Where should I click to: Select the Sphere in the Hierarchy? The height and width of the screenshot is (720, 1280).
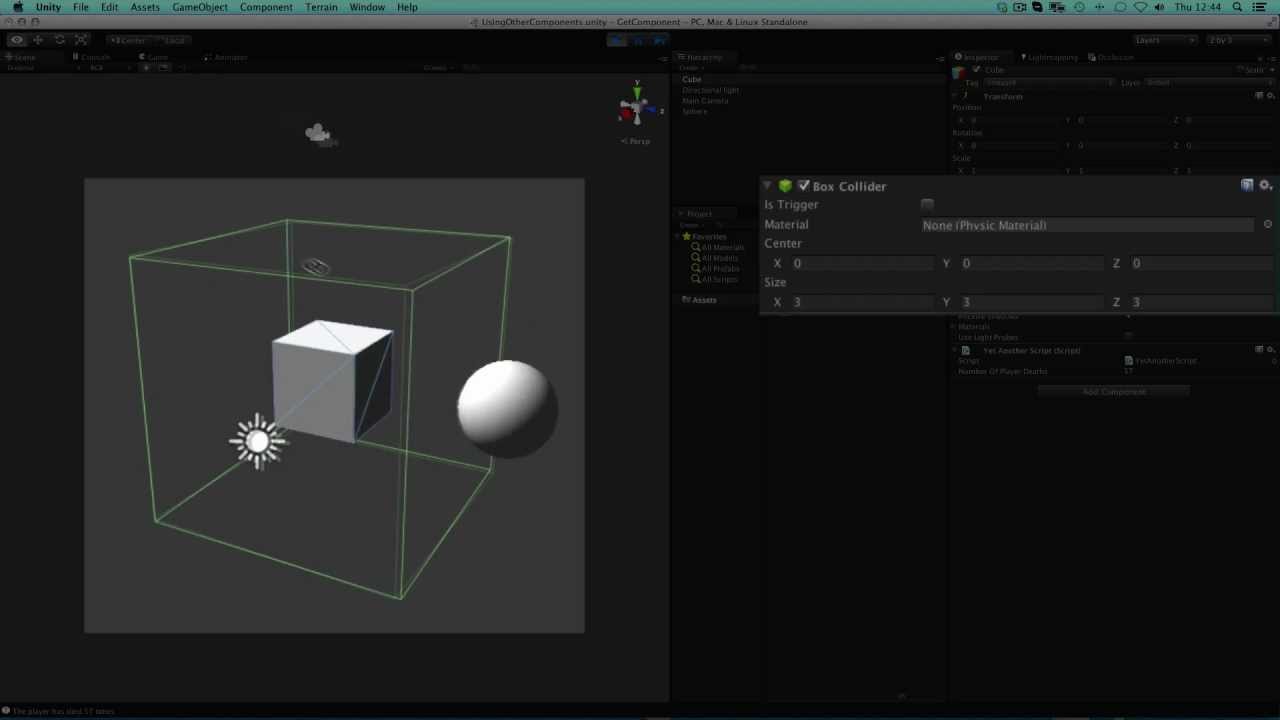[x=695, y=111]
